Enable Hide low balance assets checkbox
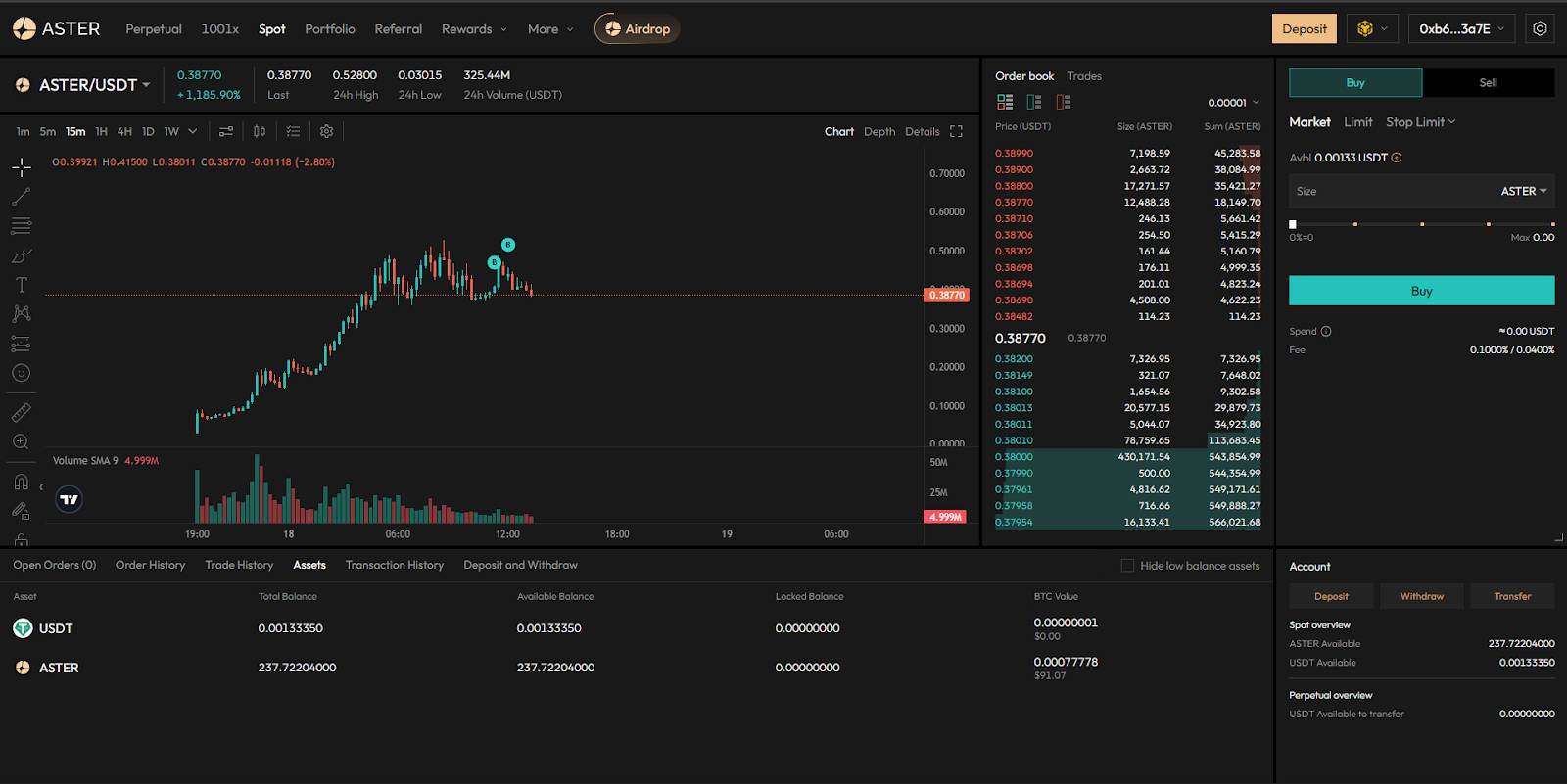This screenshot has height=784, width=1567. (1127, 566)
